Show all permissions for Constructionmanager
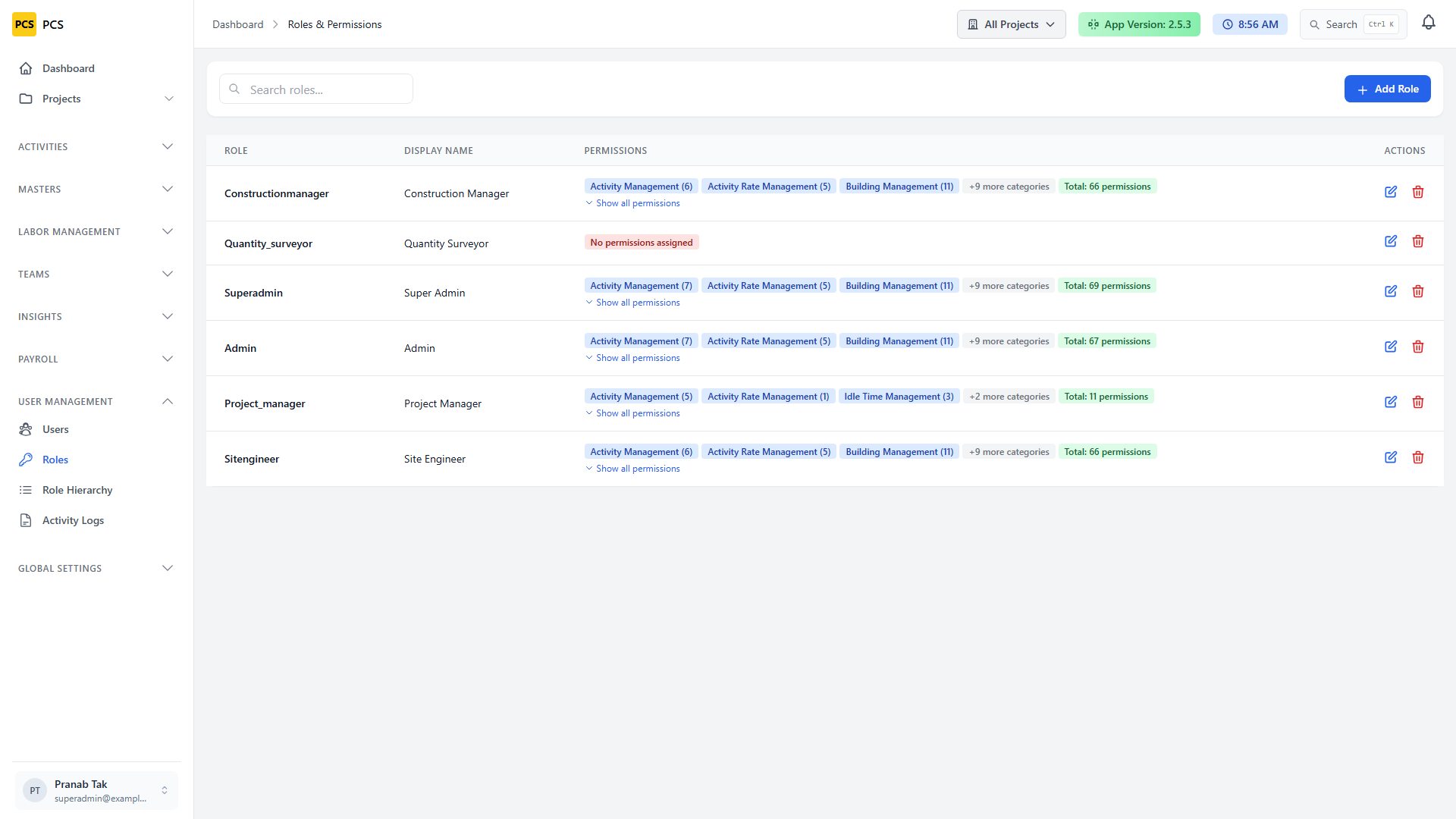The width and height of the screenshot is (1456, 819). 632,203
